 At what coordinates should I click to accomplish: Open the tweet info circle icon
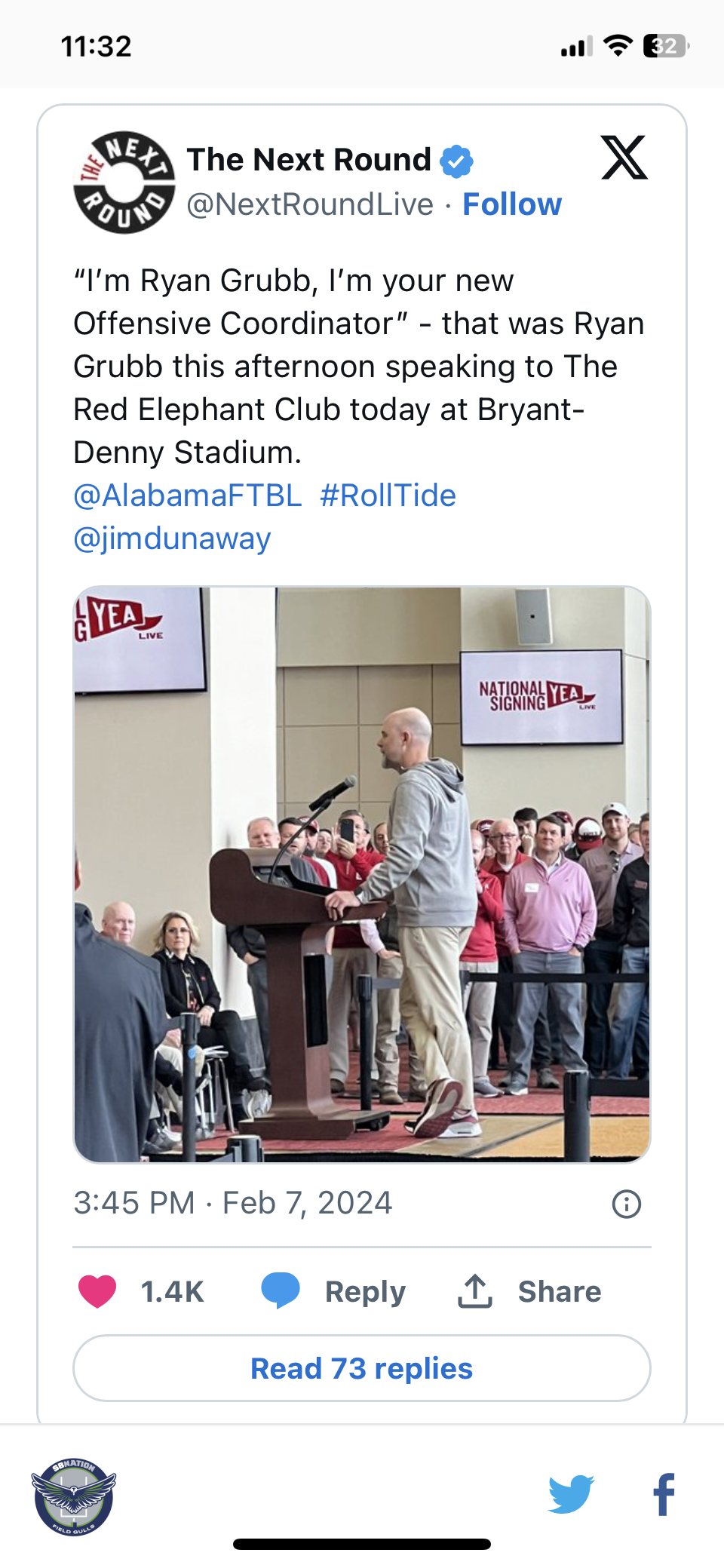(x=627, y=1204)
